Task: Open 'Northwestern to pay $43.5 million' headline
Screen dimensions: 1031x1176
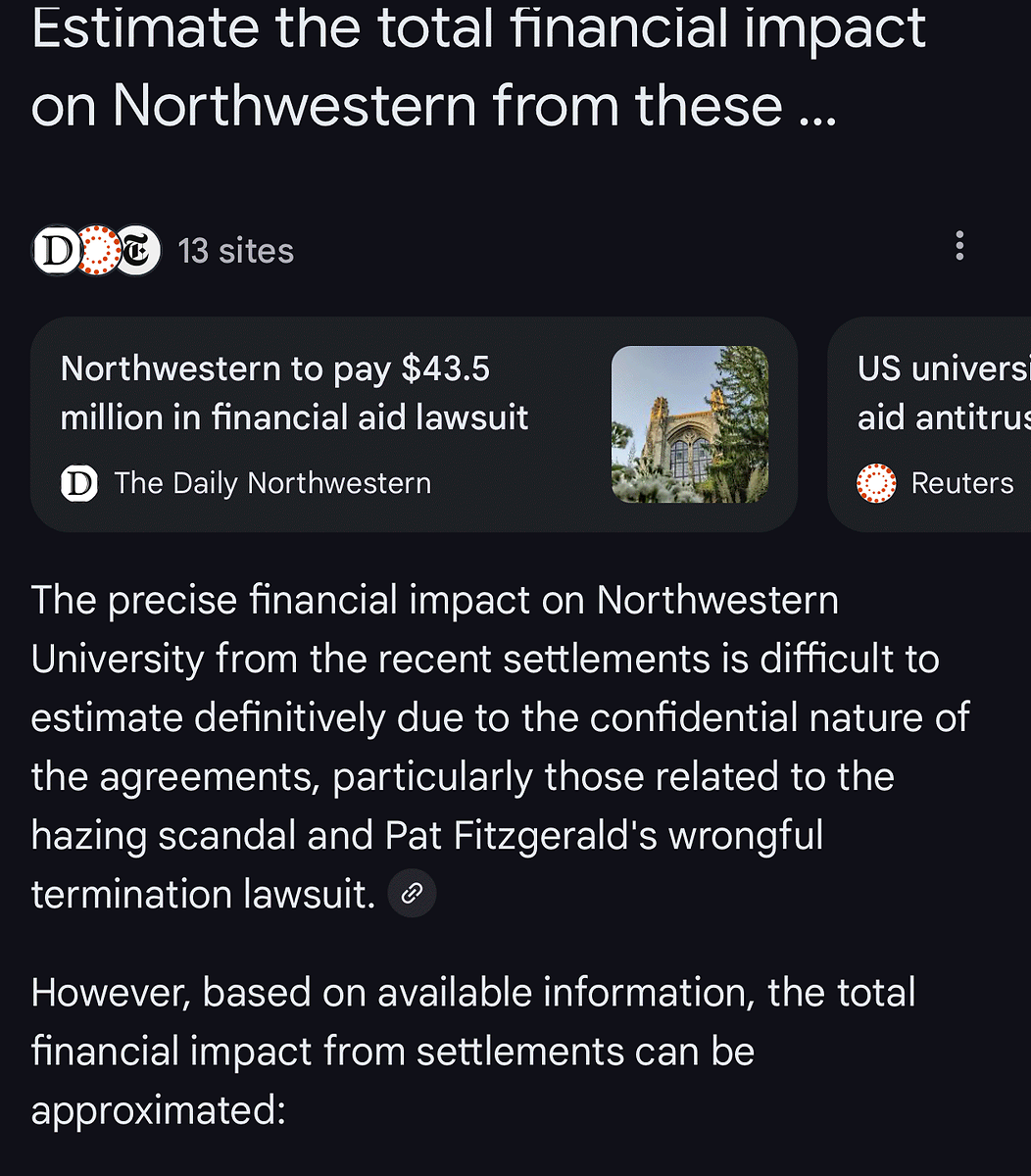Action: pos(294,393)
